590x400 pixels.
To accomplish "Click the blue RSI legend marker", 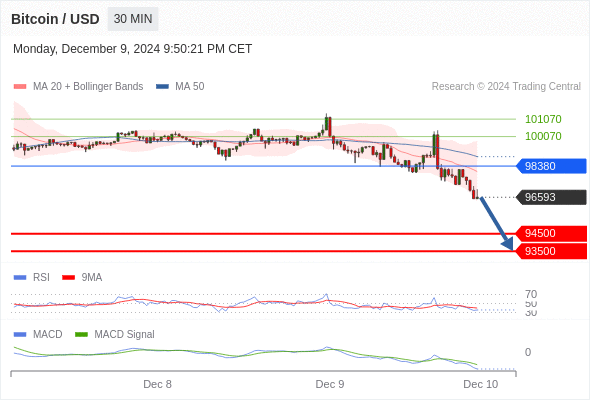I will coord(20,278).
